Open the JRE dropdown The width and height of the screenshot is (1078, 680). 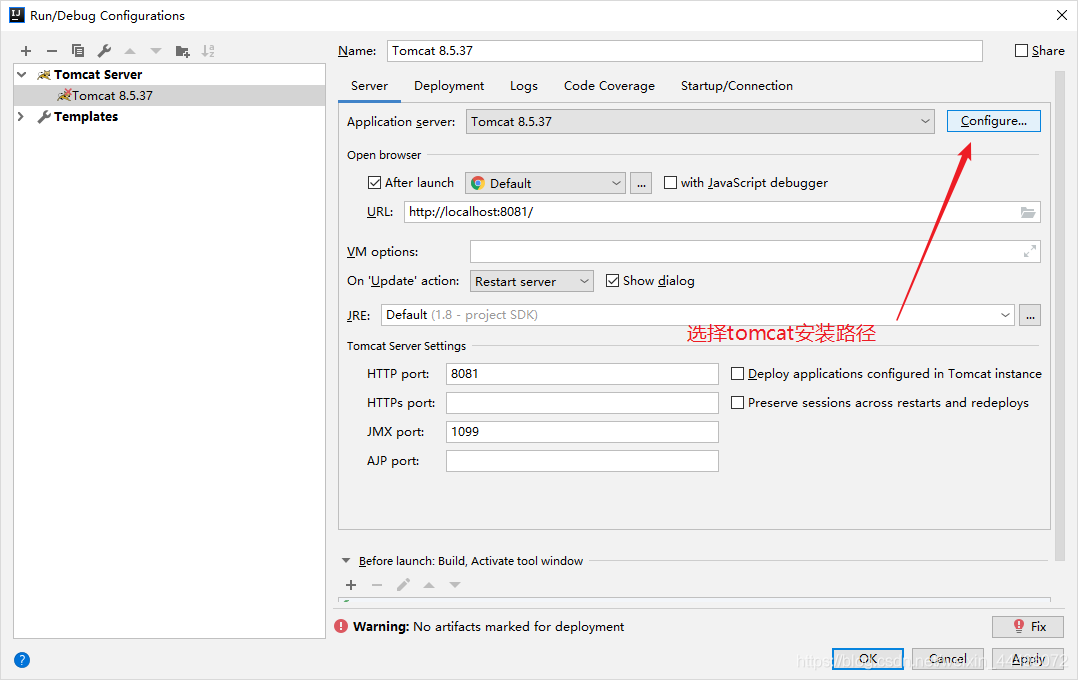697,315
